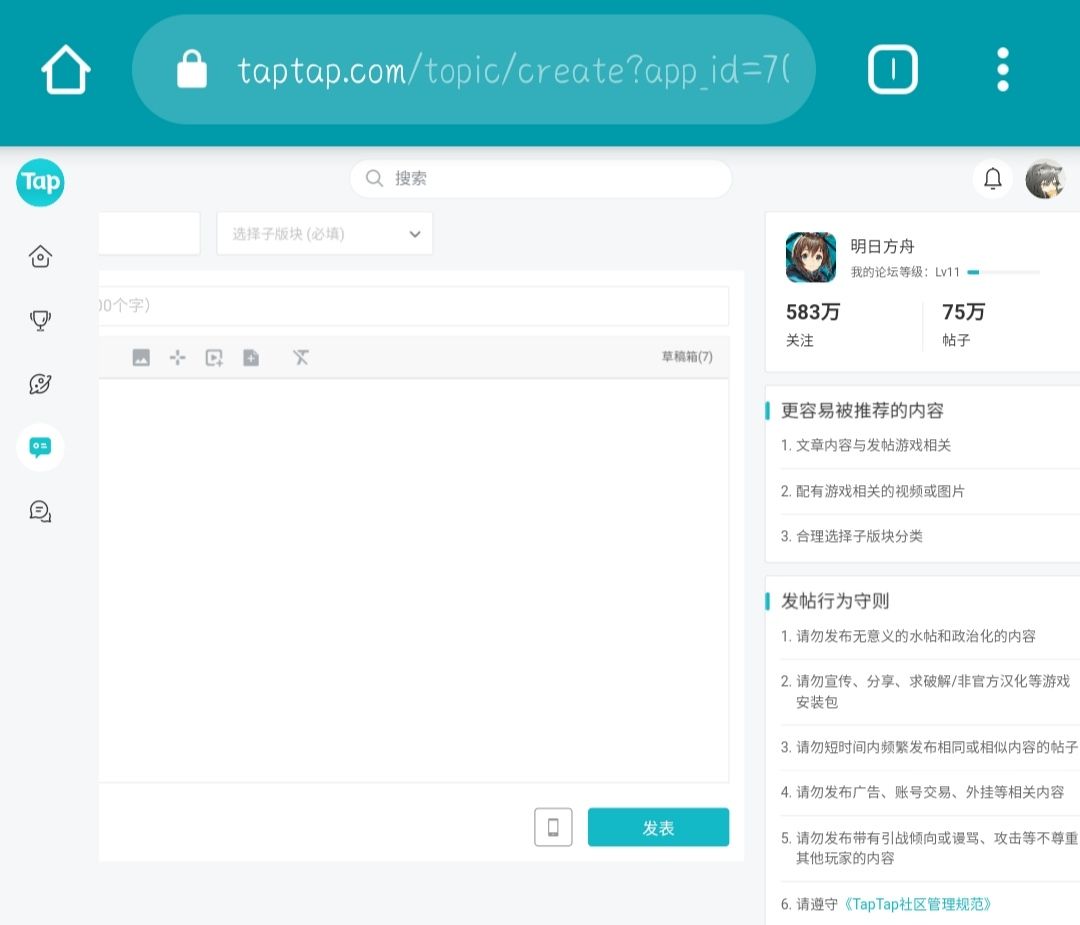Switch tabs using the browser tab counter
Viewport: 1080px width, 925px height.
click(893, 68)
